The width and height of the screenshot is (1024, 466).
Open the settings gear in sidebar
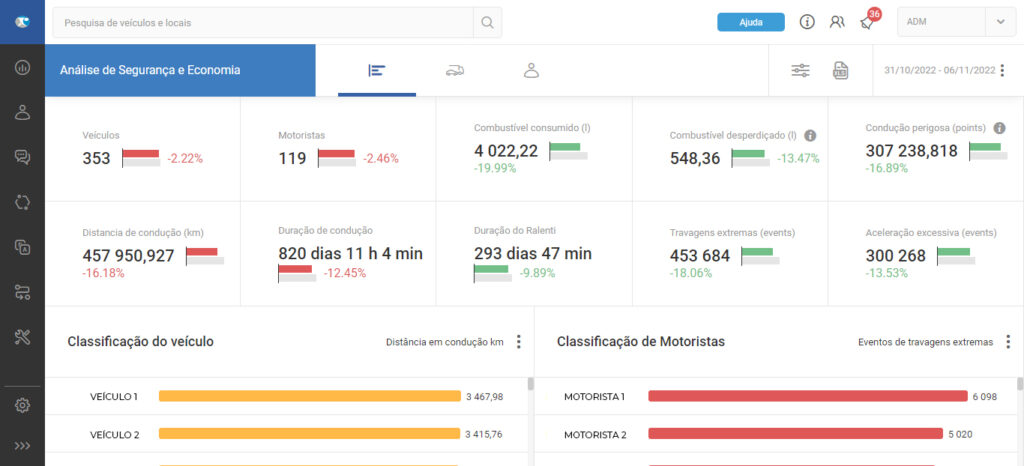click(x=22, y=405)
